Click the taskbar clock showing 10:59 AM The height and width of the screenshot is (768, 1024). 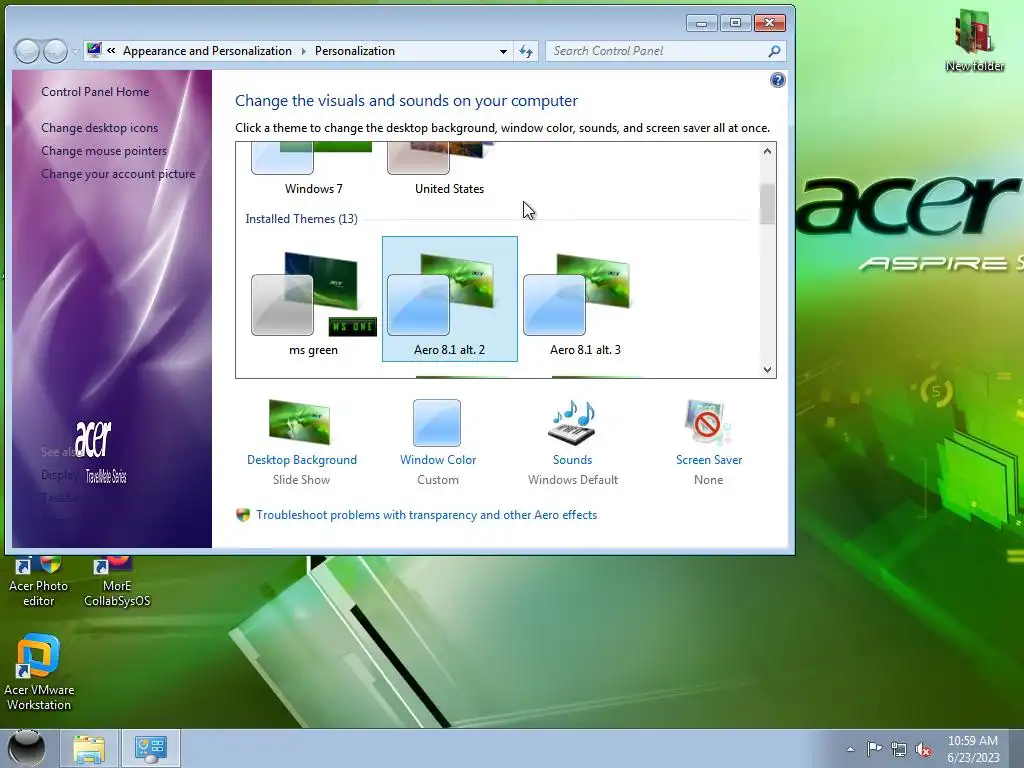click(973, 749)
